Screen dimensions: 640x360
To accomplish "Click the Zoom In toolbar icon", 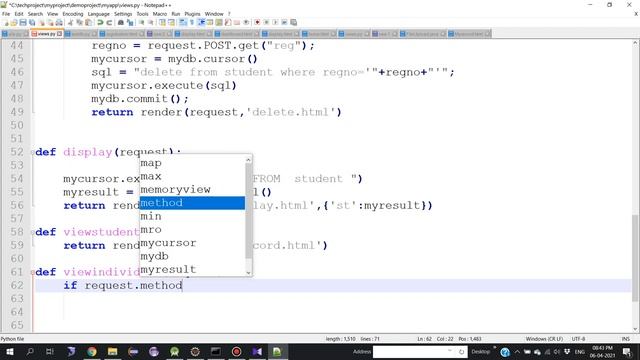I will pos(141,22).
